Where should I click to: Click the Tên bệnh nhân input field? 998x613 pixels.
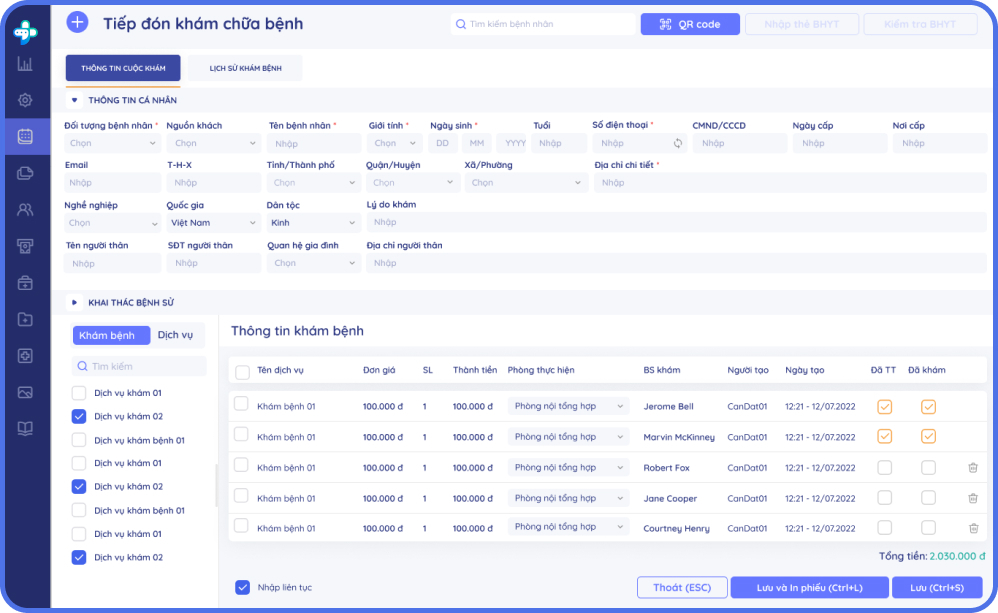click(314, 143)
